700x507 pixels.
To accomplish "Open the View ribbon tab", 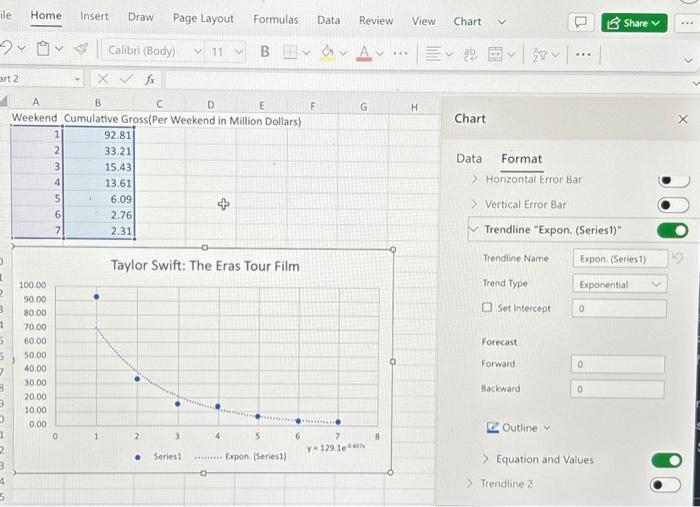I will point(424,21).
